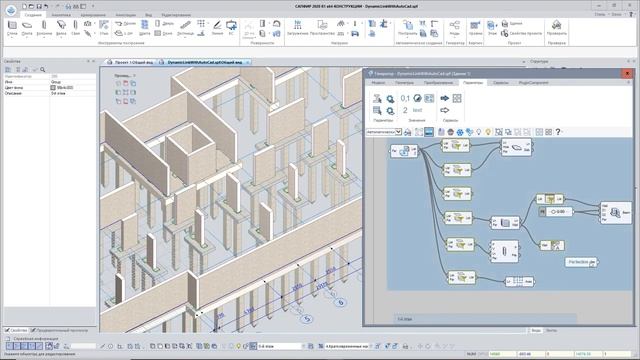Image resolution: width=640 pixels, height=360 pixels.
Task: Select the Лестница stair tool
Action: (x=185, y=28)
